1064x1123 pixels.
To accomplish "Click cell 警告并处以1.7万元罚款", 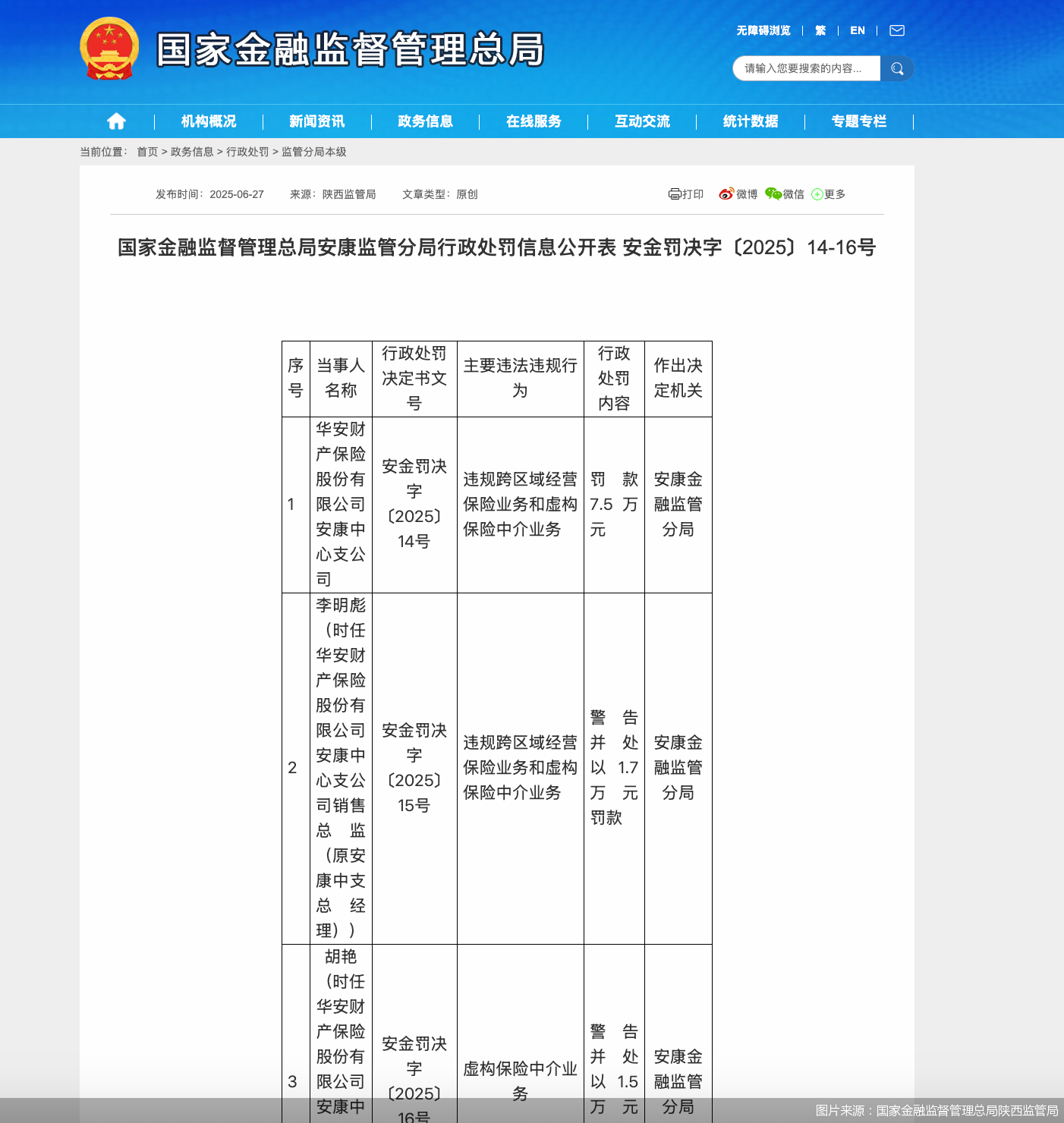I will coord(614,768).
